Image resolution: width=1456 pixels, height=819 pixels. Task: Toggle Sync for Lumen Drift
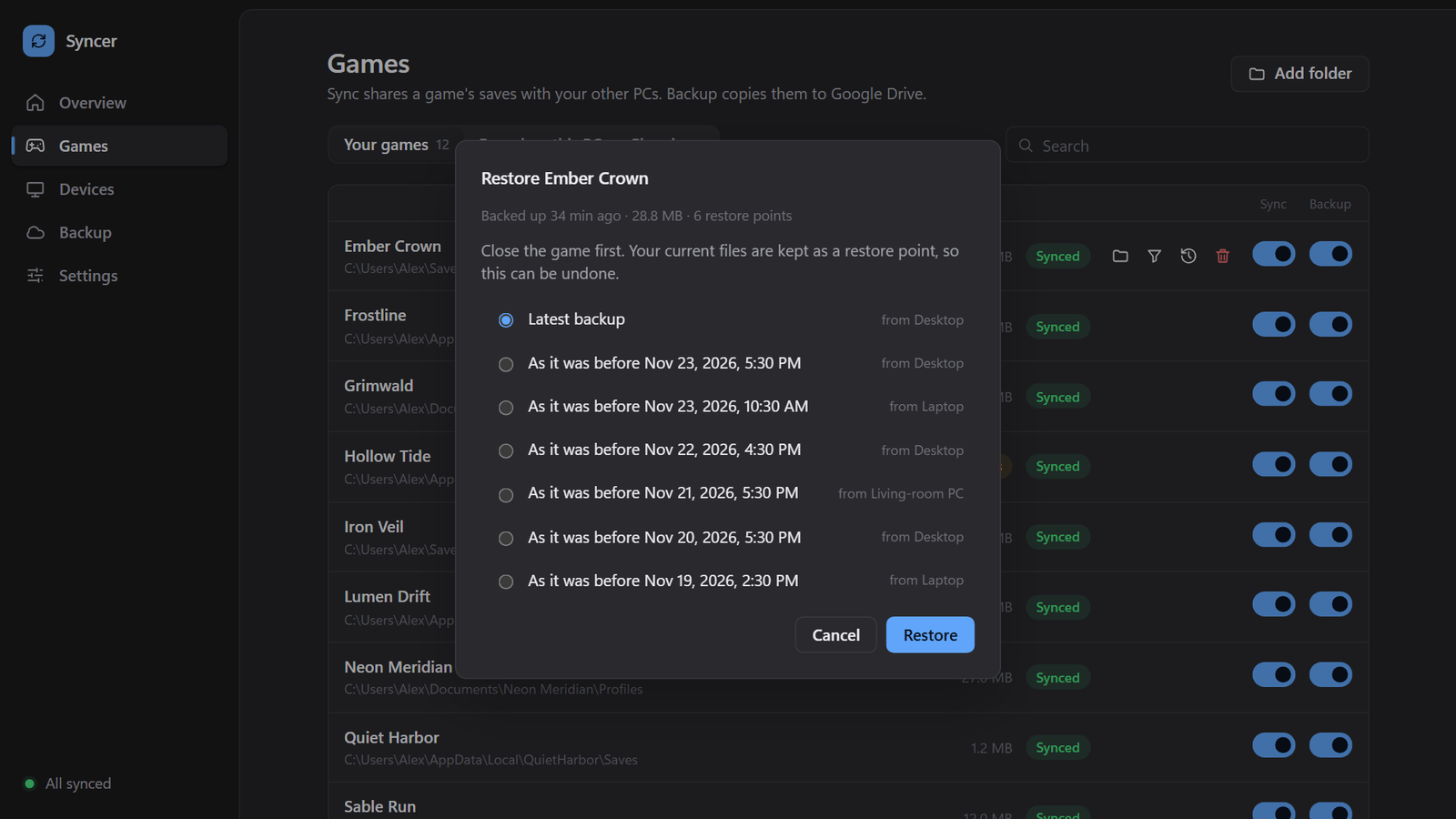click(x=1274, y=604)
